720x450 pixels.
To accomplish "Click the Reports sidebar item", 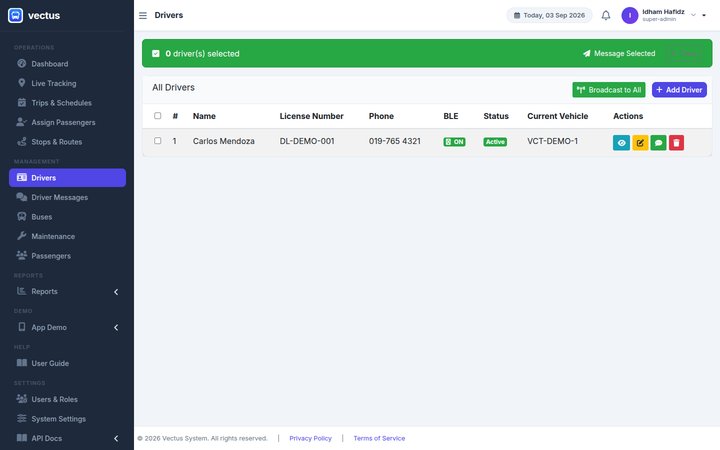I will coord(67,292).
